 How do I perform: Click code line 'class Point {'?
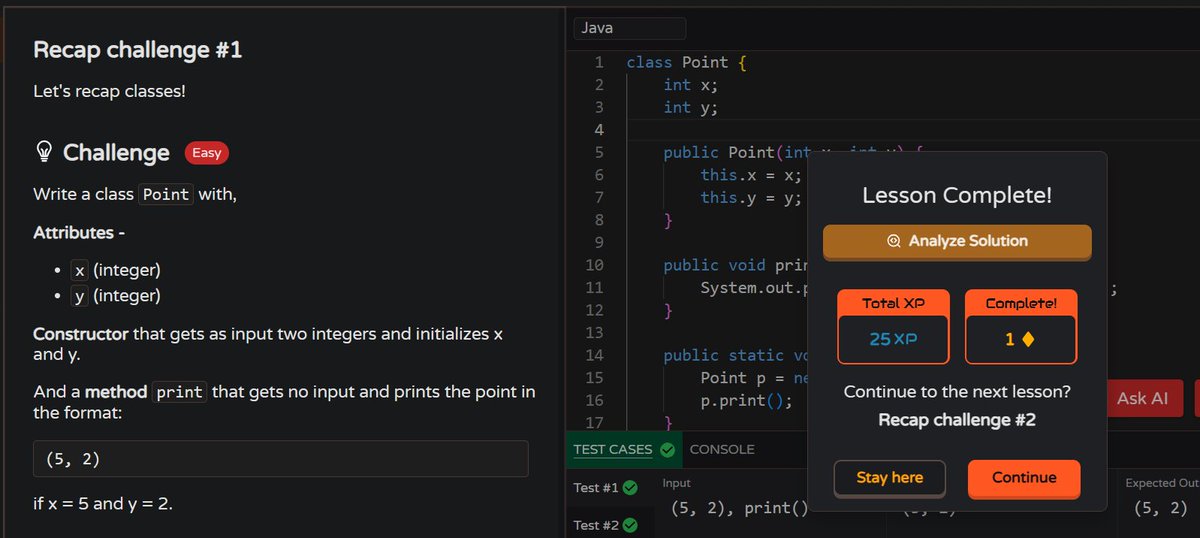686,62
